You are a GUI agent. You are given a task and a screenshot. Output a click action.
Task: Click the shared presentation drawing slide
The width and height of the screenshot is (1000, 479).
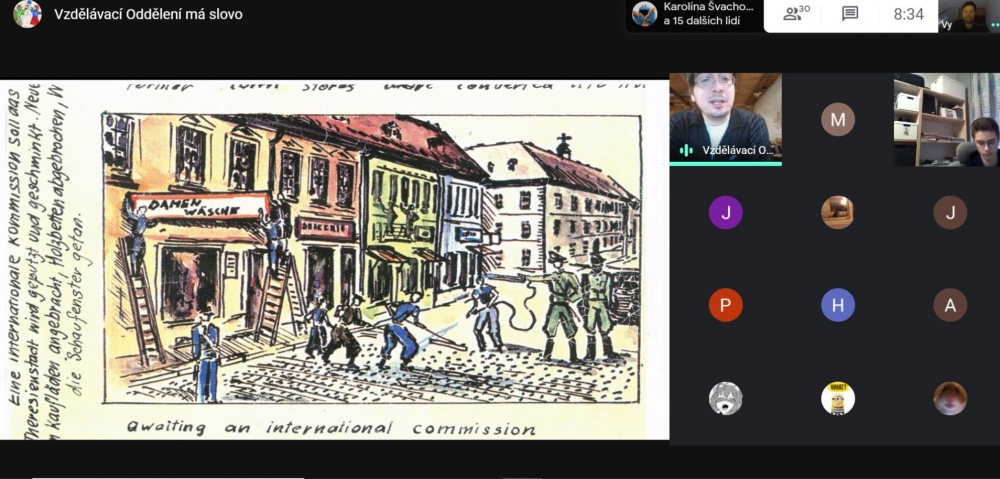(x=334, y=260)
